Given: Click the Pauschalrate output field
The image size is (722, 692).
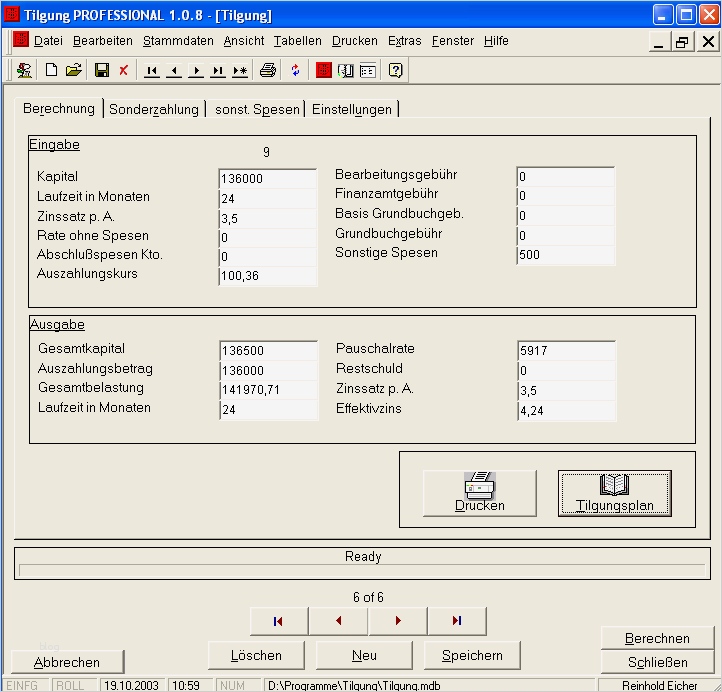Looking at the screenshot, I should (566, 350).
